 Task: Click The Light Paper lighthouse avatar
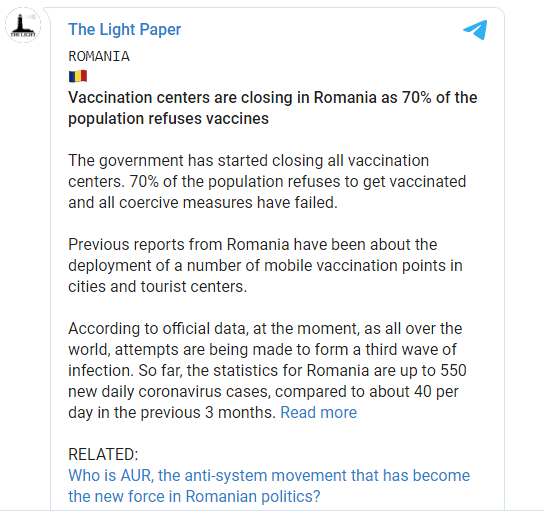[x=23, y=25]
